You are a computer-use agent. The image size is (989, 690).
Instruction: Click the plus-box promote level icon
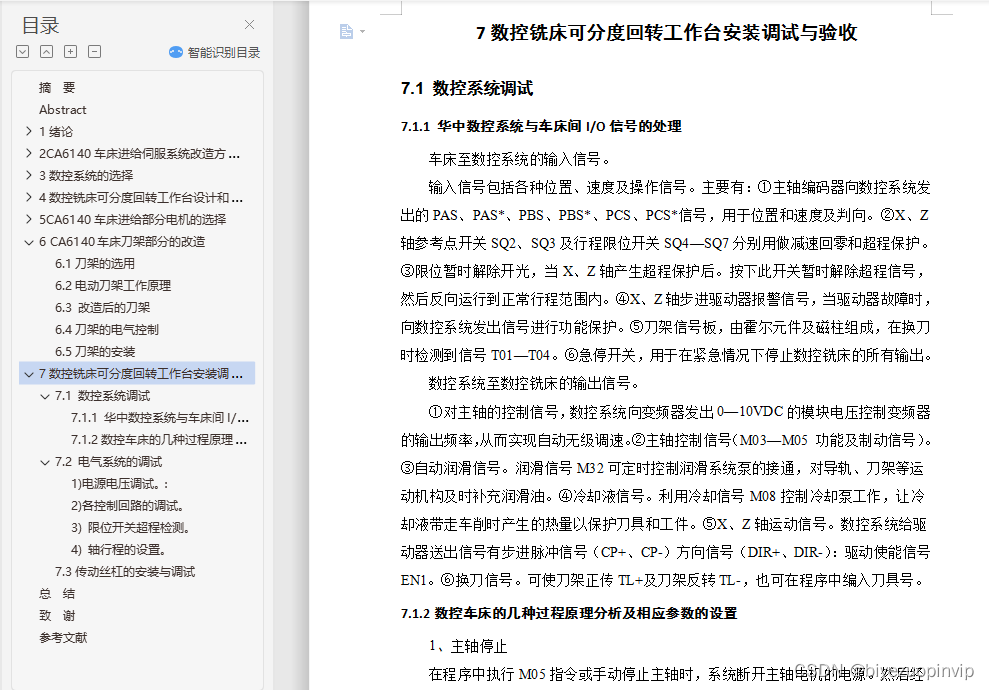click(71, 52)
